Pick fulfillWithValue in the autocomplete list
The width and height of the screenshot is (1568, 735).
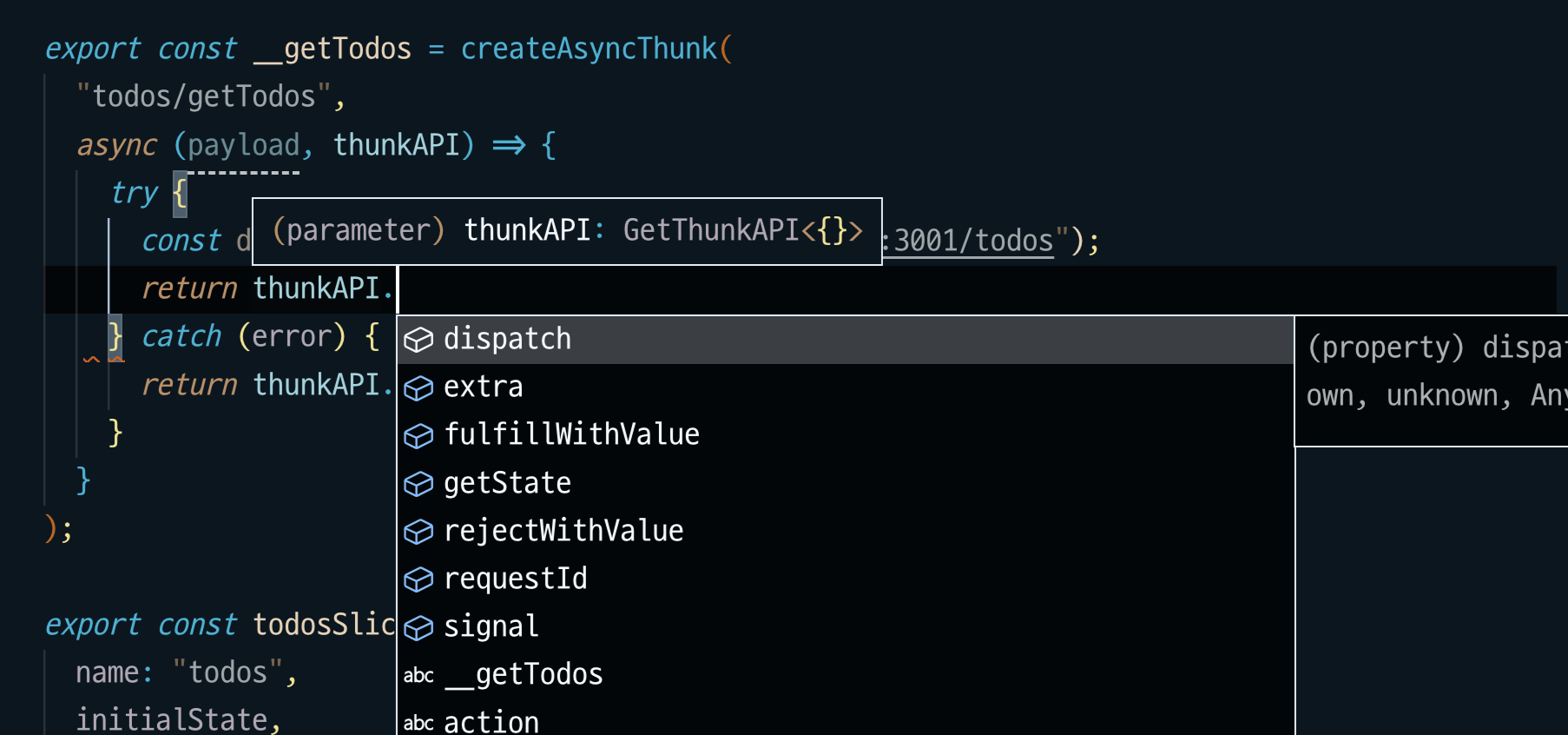click(x=846, y=435)
